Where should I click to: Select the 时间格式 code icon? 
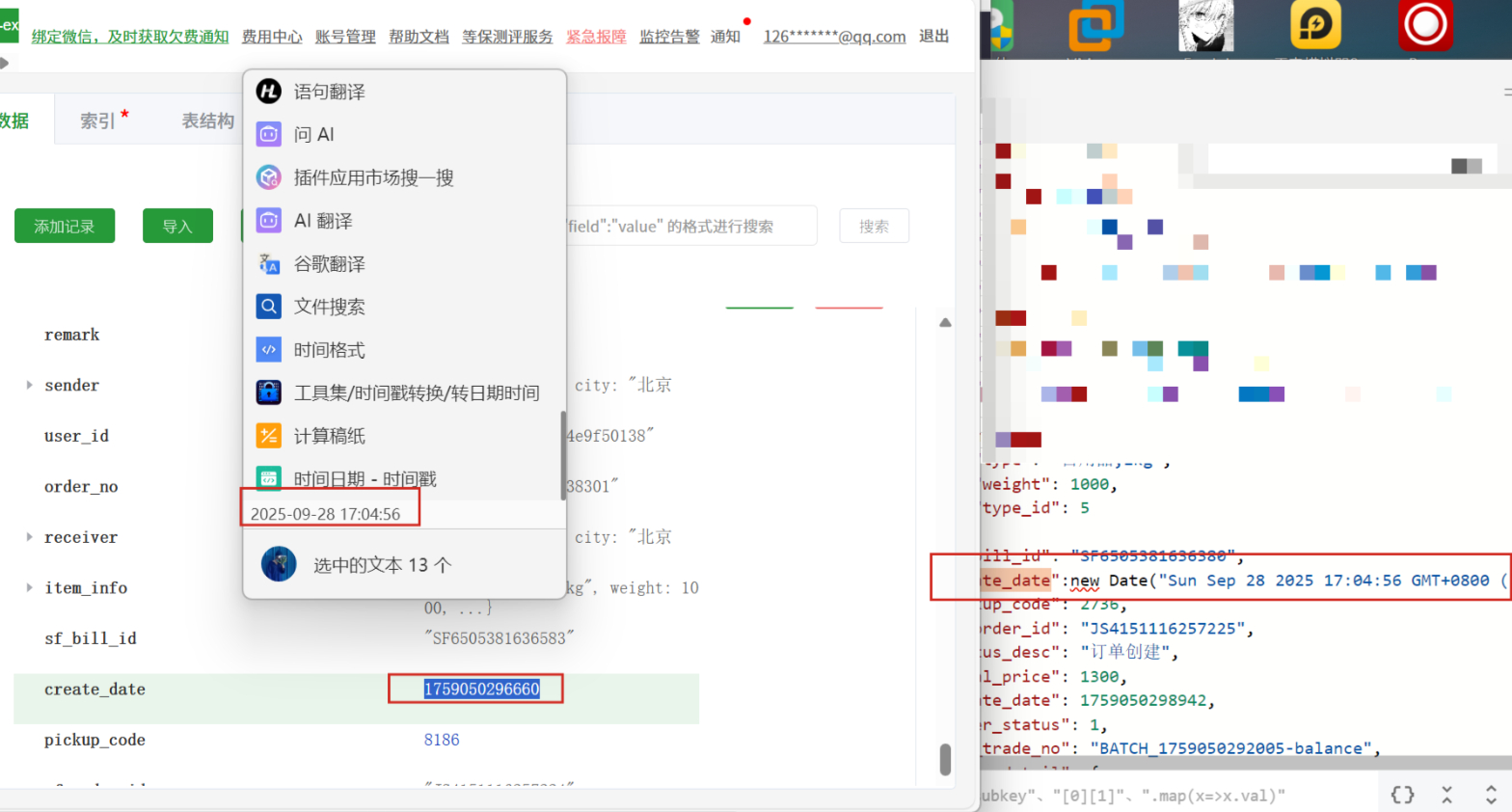coord(268,349)
